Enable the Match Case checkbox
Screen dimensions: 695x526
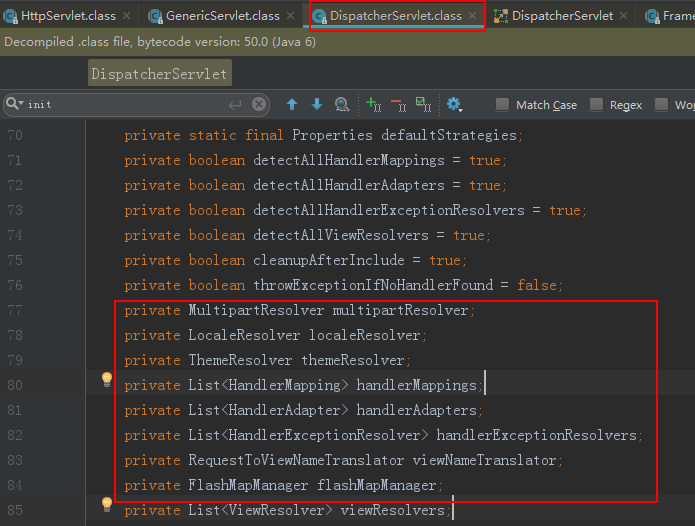502,105
